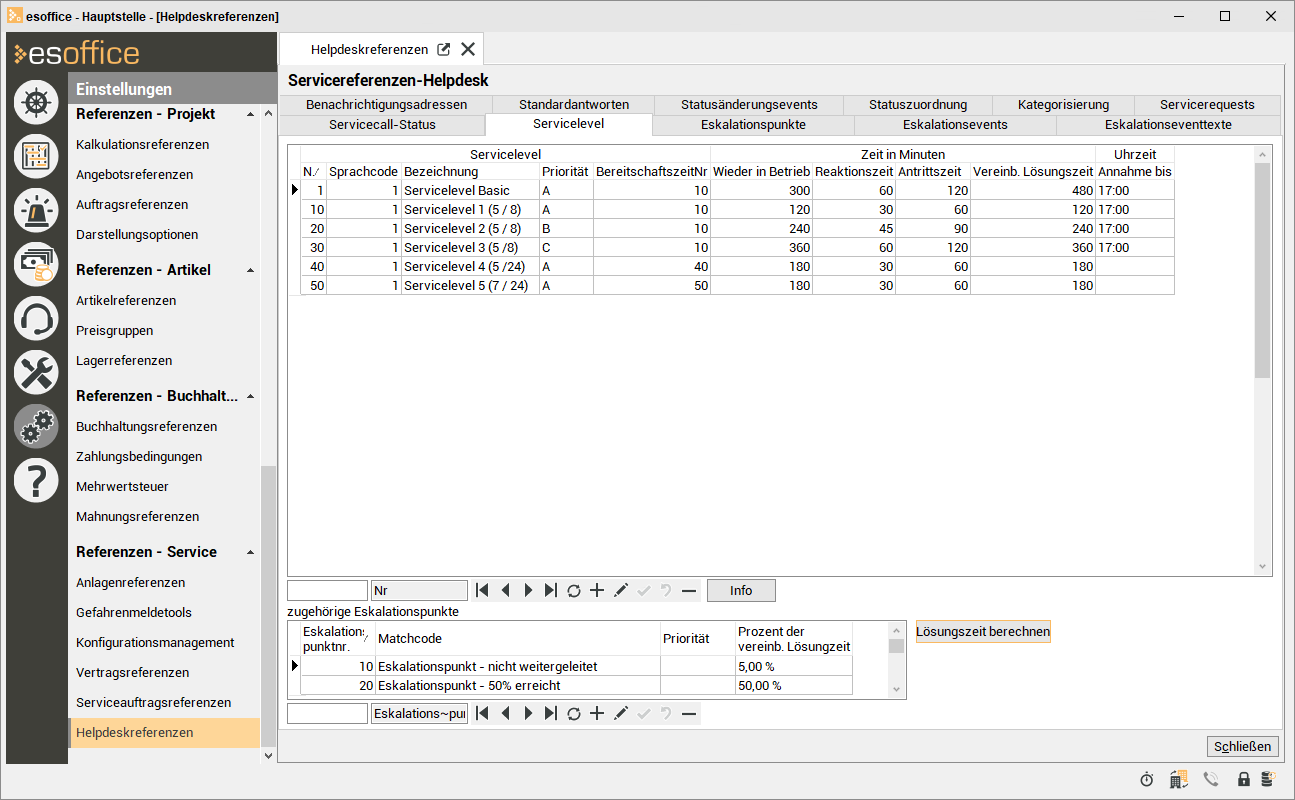Add new service level with plus icon

597,591
